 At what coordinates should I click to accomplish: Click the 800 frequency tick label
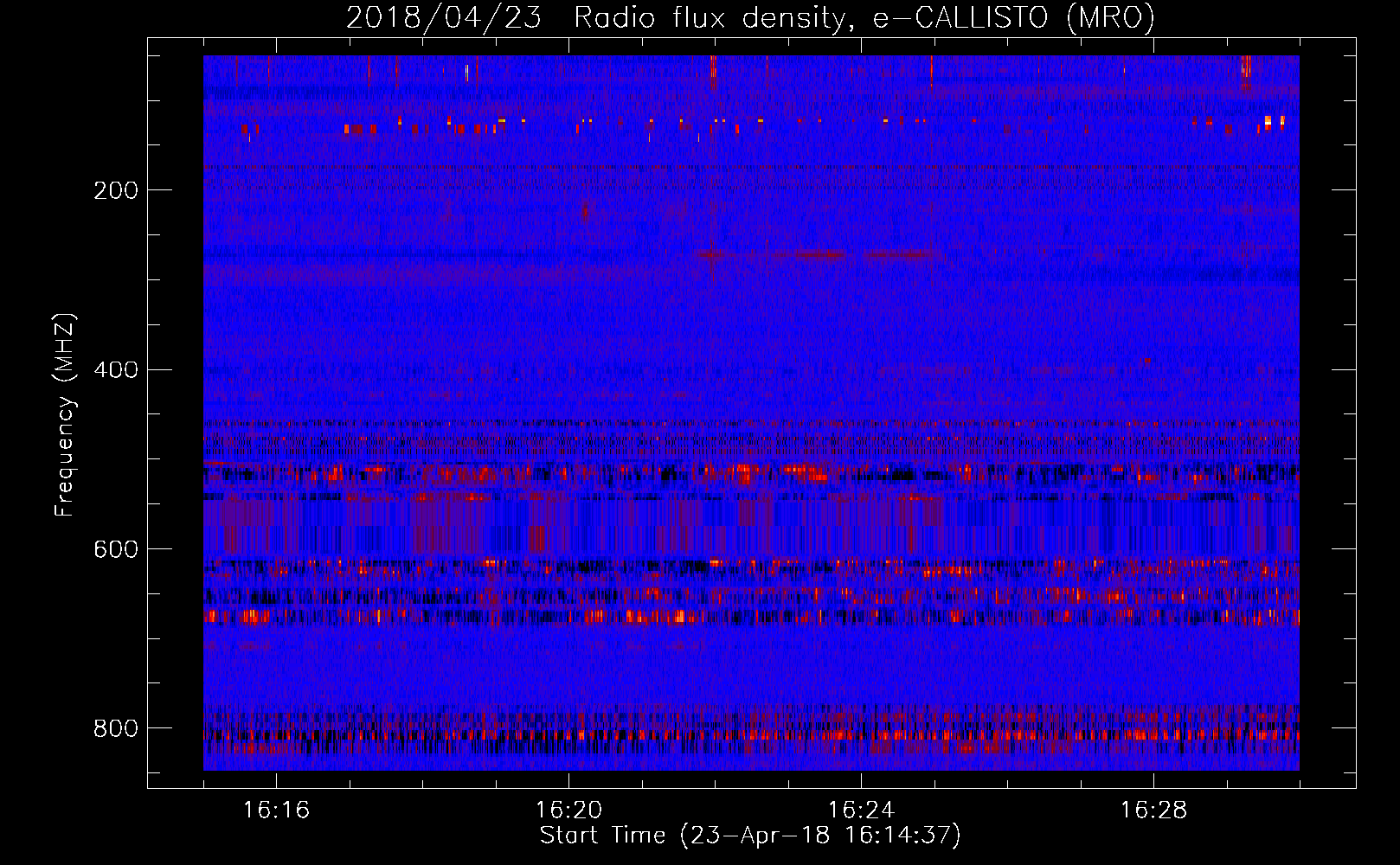116,728
